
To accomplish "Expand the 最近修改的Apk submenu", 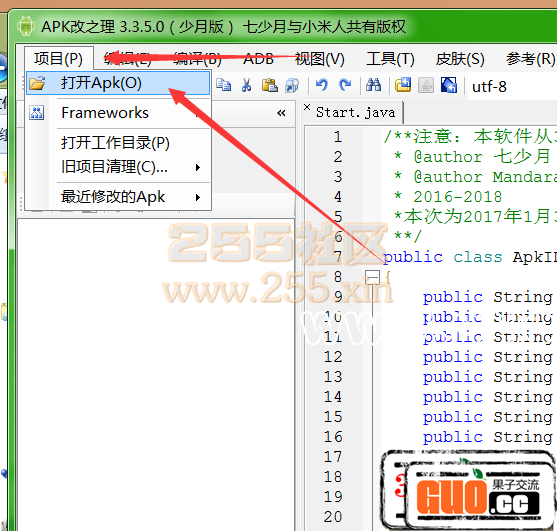I will pos(118,197).
